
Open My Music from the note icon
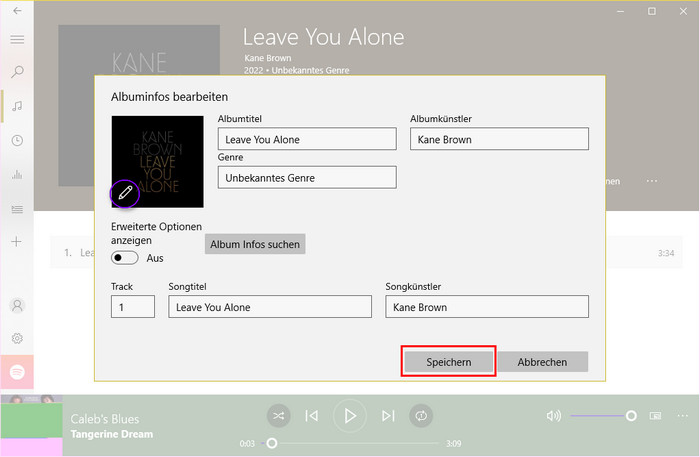tap(17, 106)
